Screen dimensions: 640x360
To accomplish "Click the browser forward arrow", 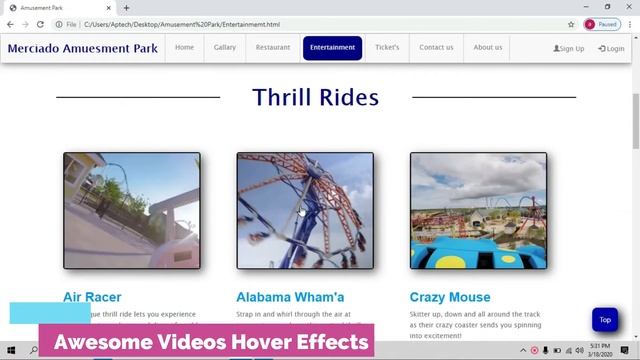I will point(25,24).
